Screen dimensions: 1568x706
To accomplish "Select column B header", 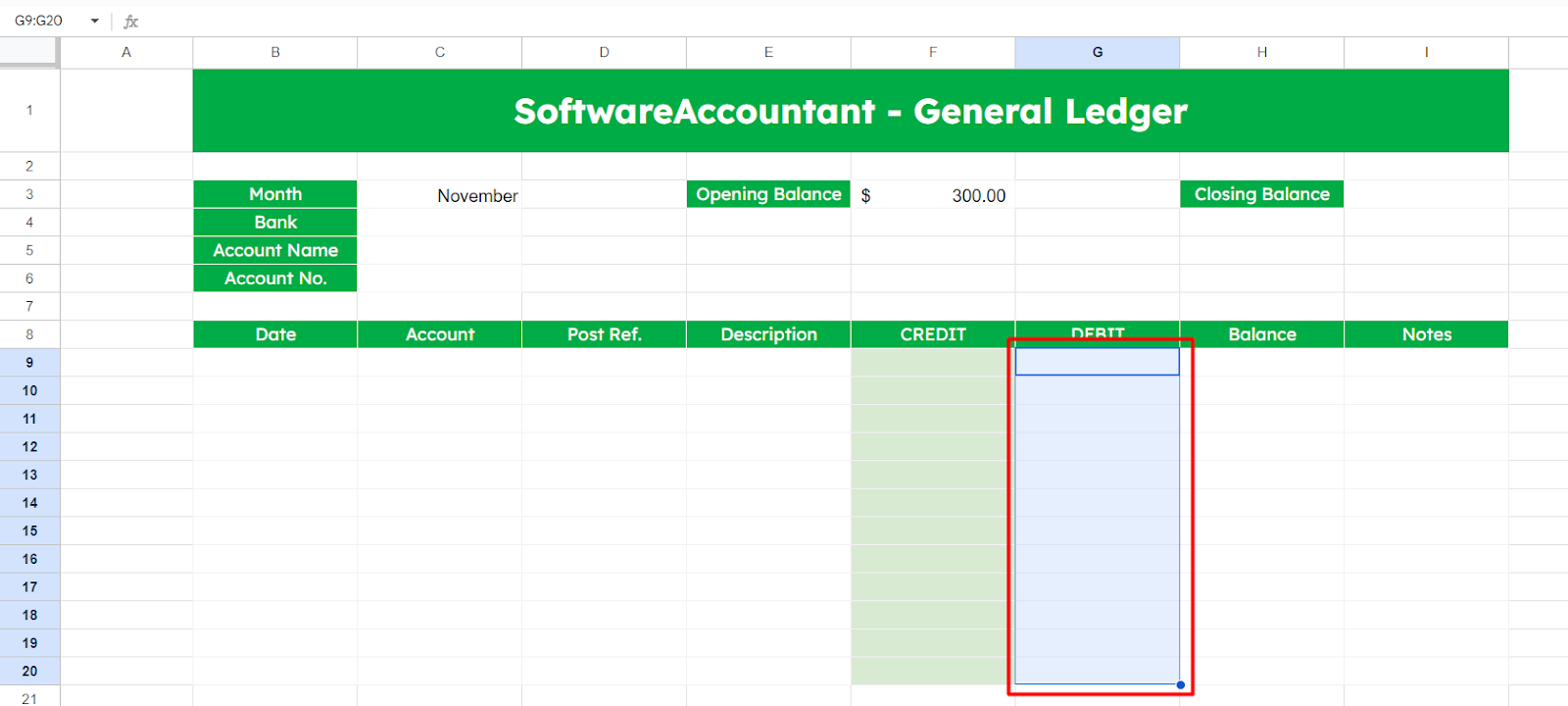I will pyautogui.click(x=275, y=52).
